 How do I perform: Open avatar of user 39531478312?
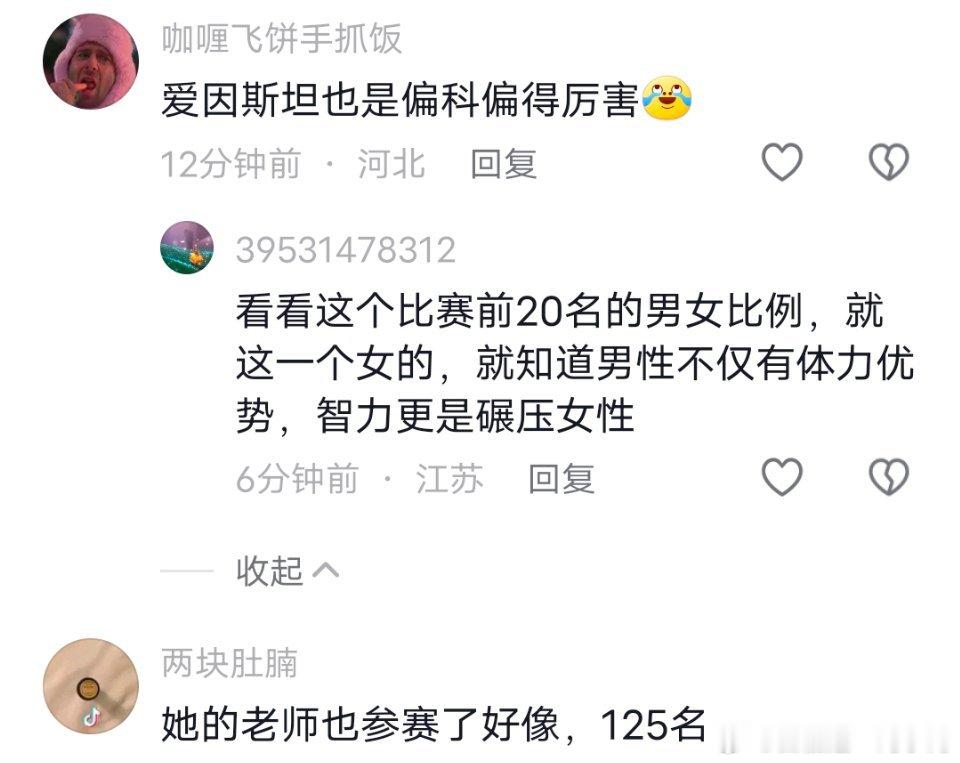pos(187,247)
